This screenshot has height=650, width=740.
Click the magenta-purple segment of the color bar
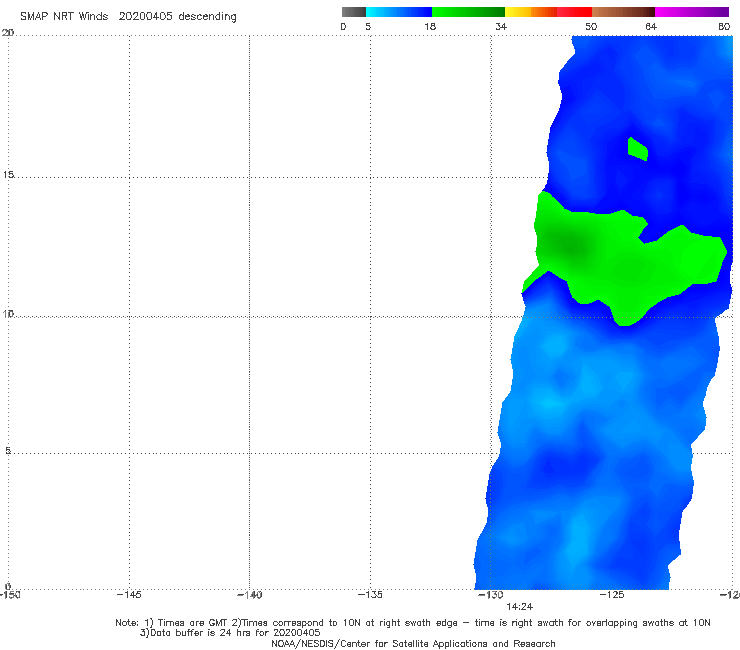click(x=692, y=12)
